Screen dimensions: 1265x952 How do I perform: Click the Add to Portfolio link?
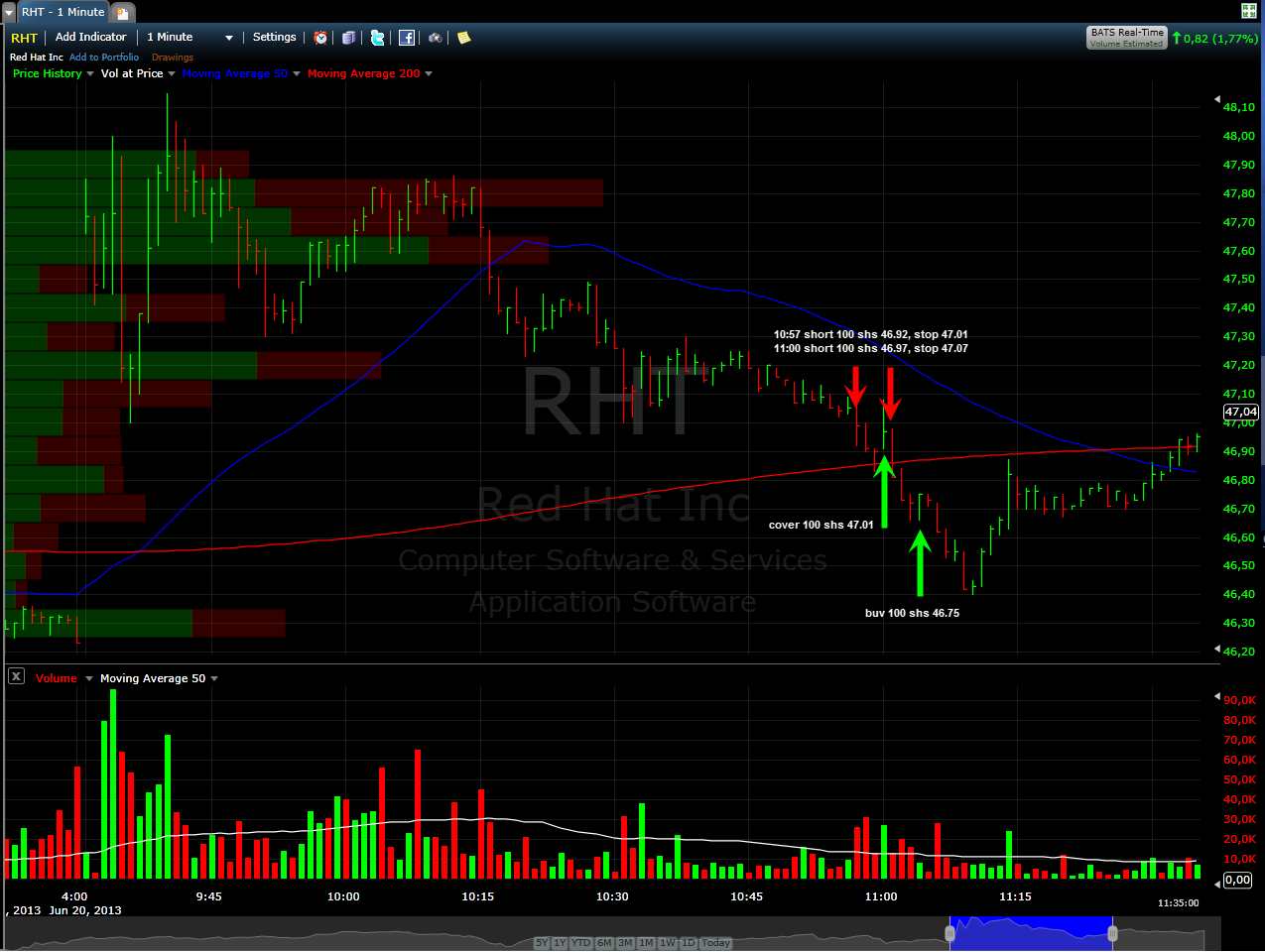(x=104, y=58)
